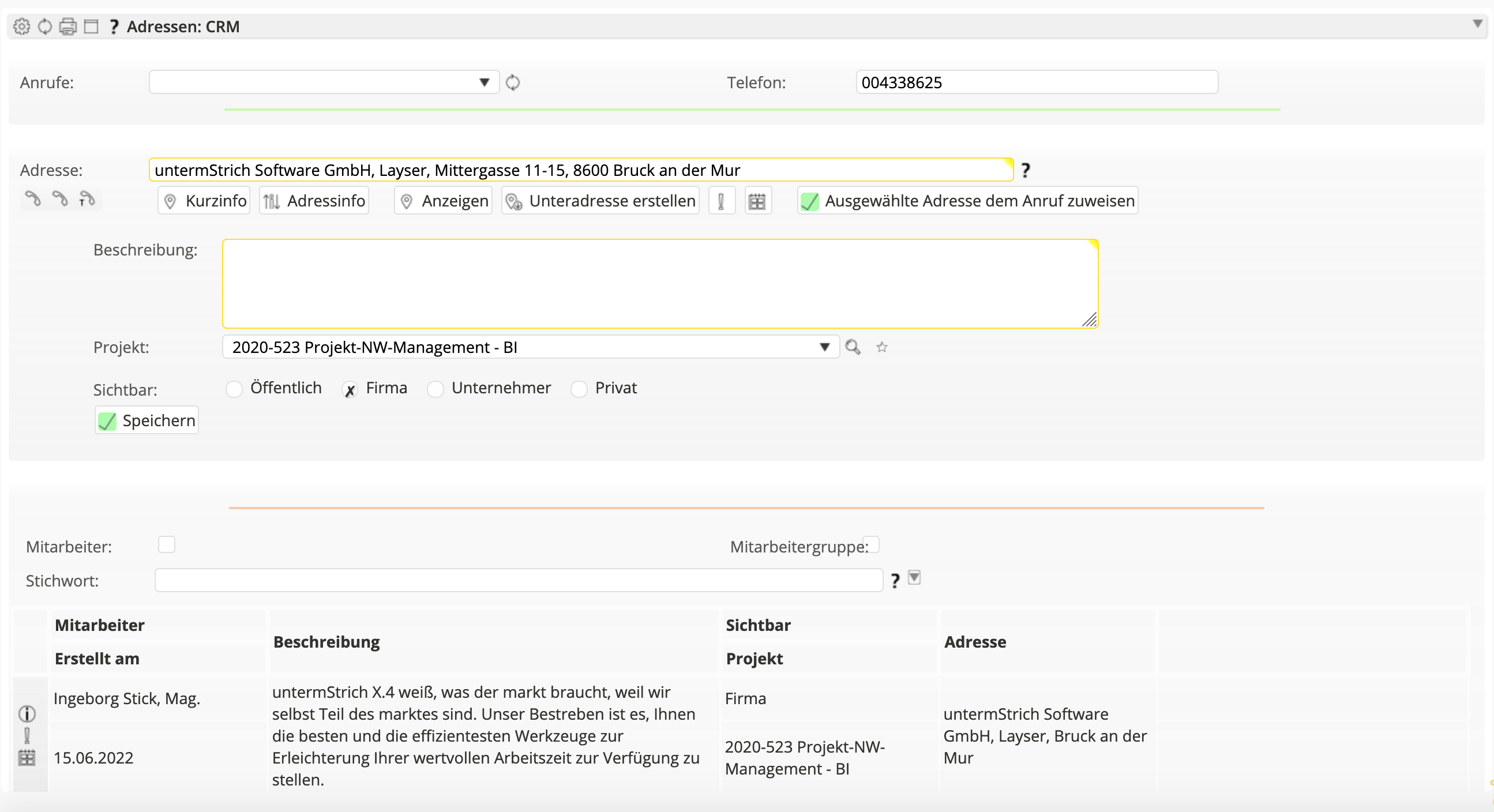The width and height of the screenshot is (1494, 812).
Task: Select the Öffentlich visibility option
Action: tap(234, 389)
